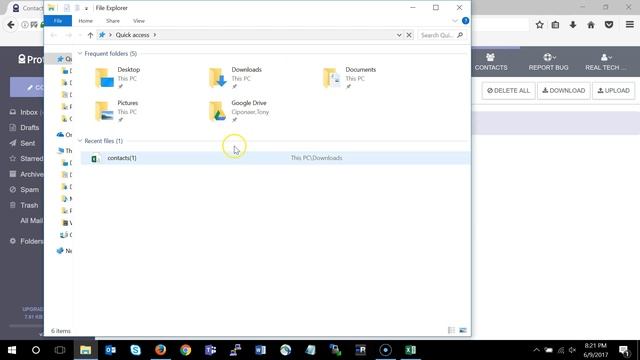Open Contacts in ProtonMail header
640x360 pixels.
(491, 62)
